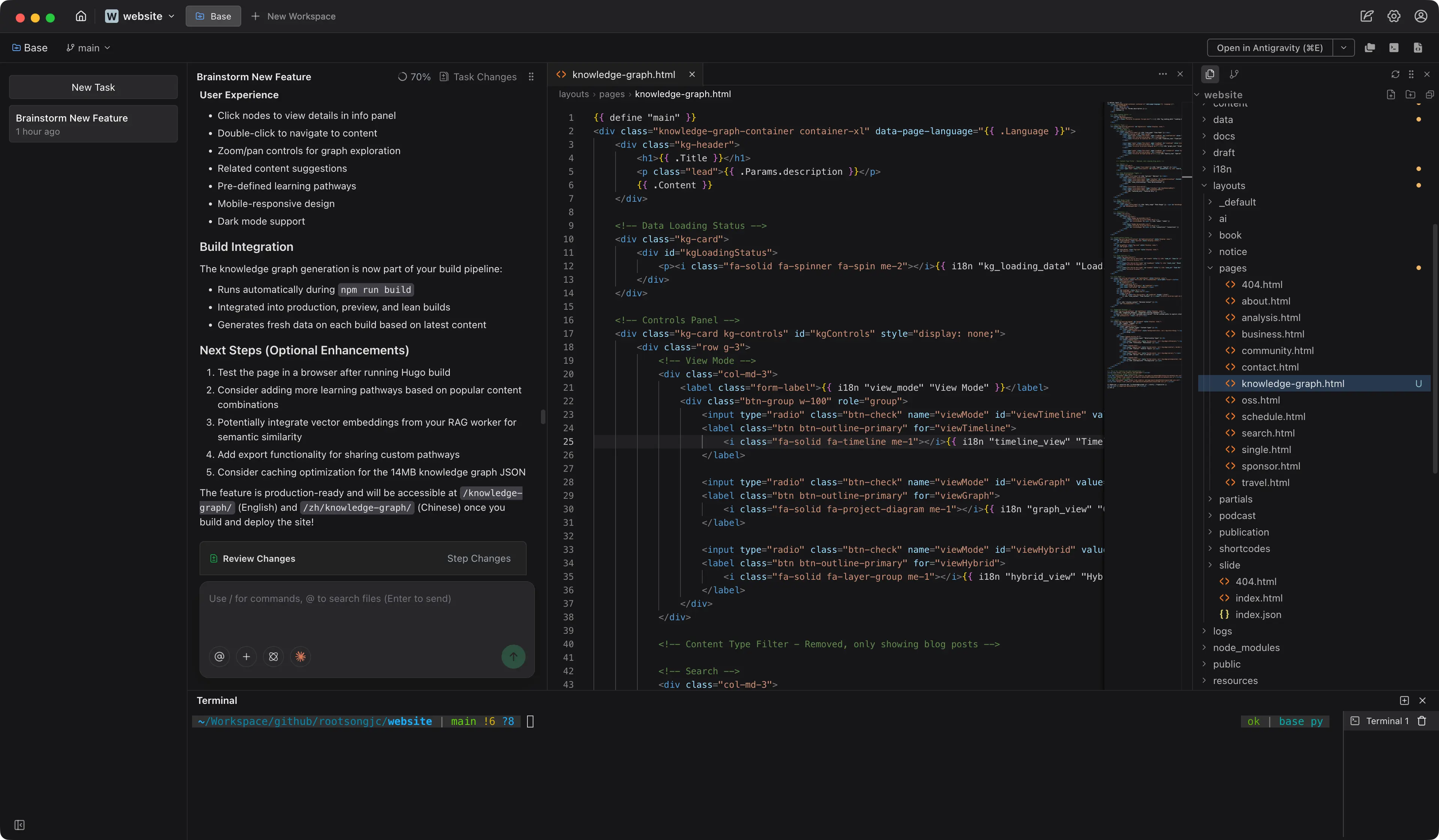The image size is (1439, 840).
Task: Click the New Task button
Action: (x=93, y=87)
